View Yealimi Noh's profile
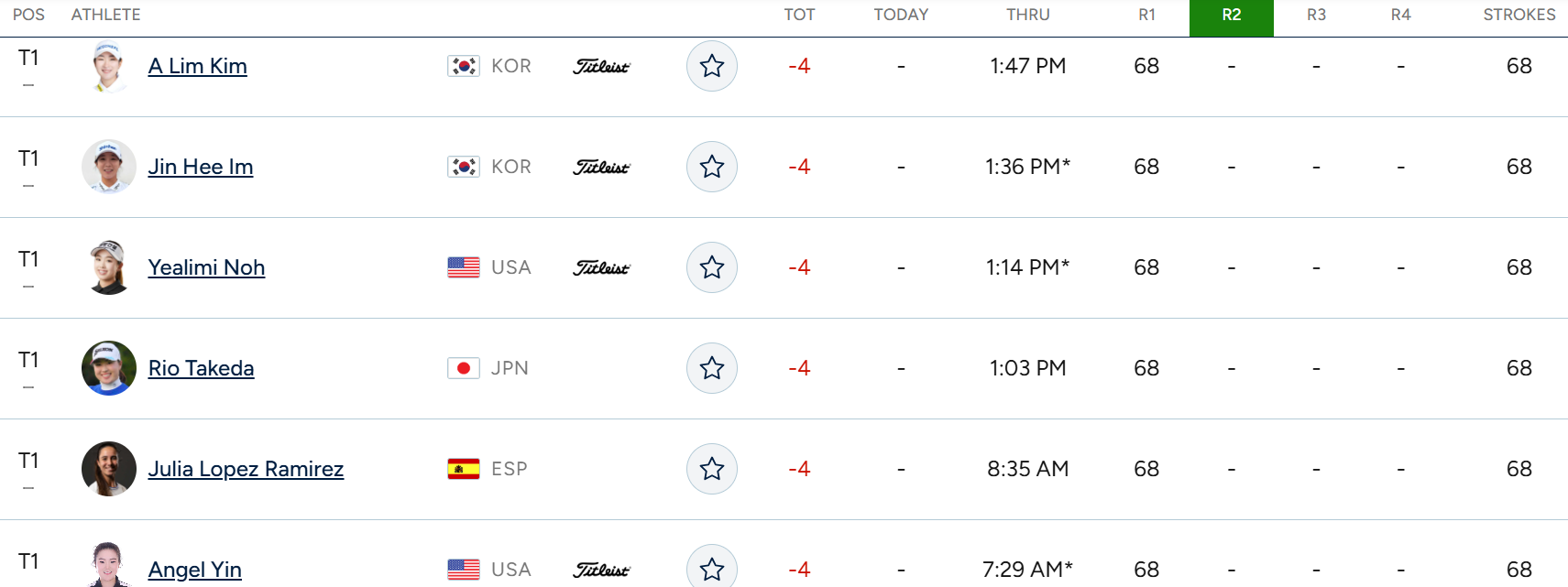The width and height of the screenshot is (1568, 587). [207, 267]
